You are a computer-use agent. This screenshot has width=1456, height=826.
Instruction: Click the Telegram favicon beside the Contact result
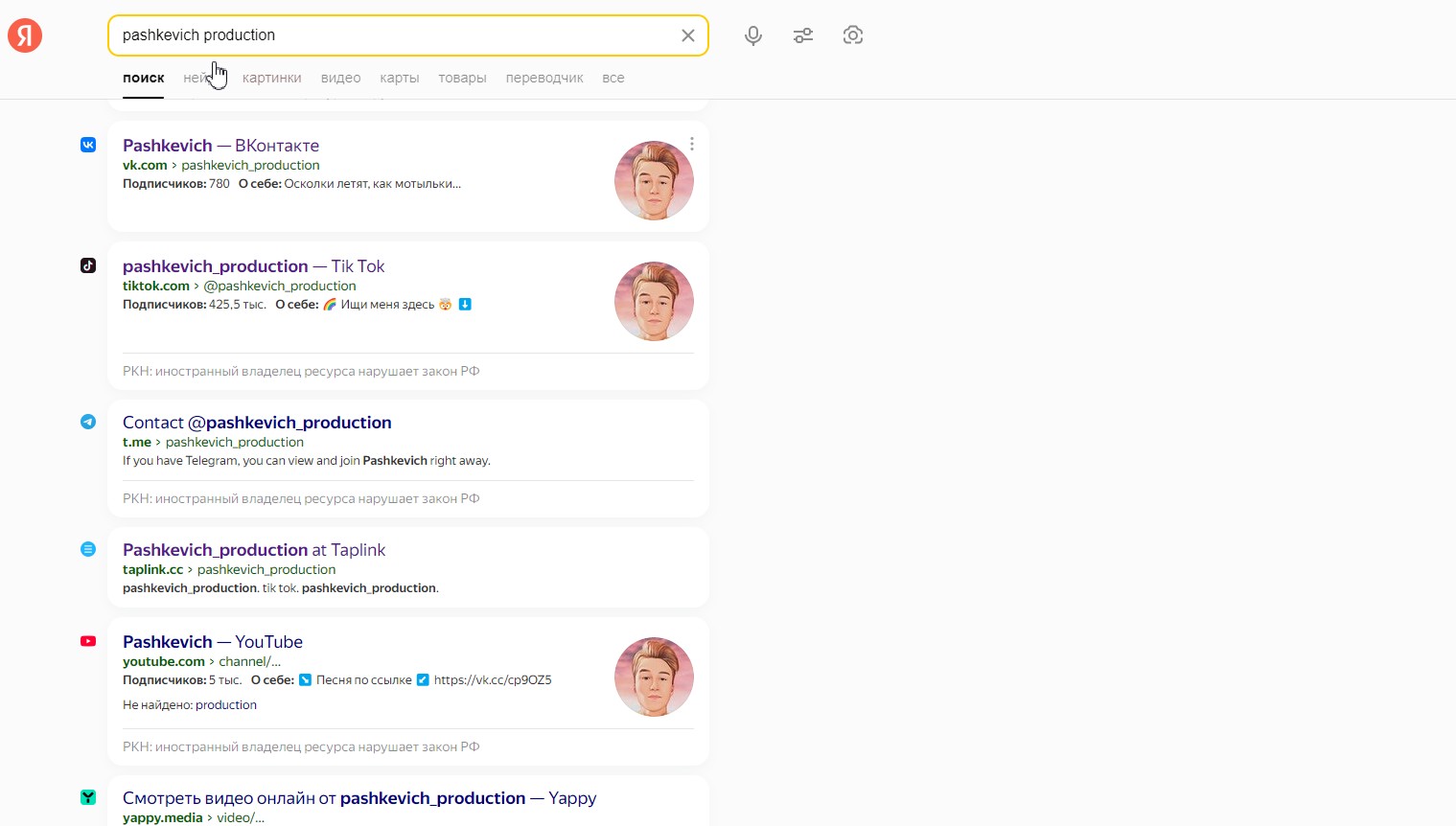(88, 422)
